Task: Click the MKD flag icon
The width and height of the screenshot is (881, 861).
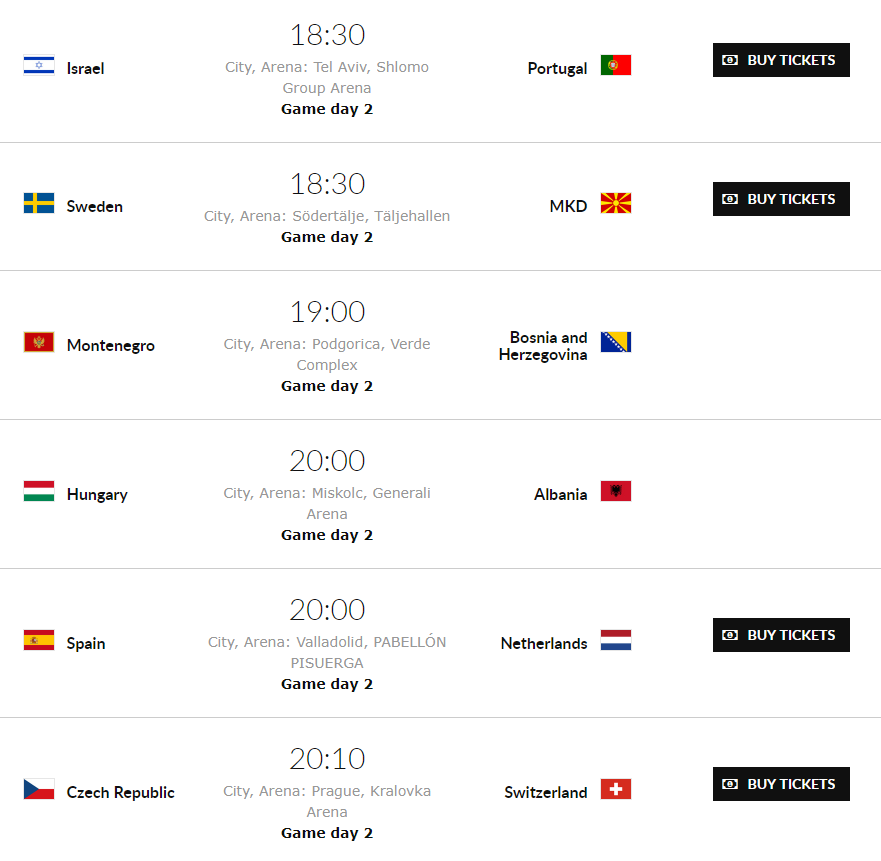Action: point(616,203)
